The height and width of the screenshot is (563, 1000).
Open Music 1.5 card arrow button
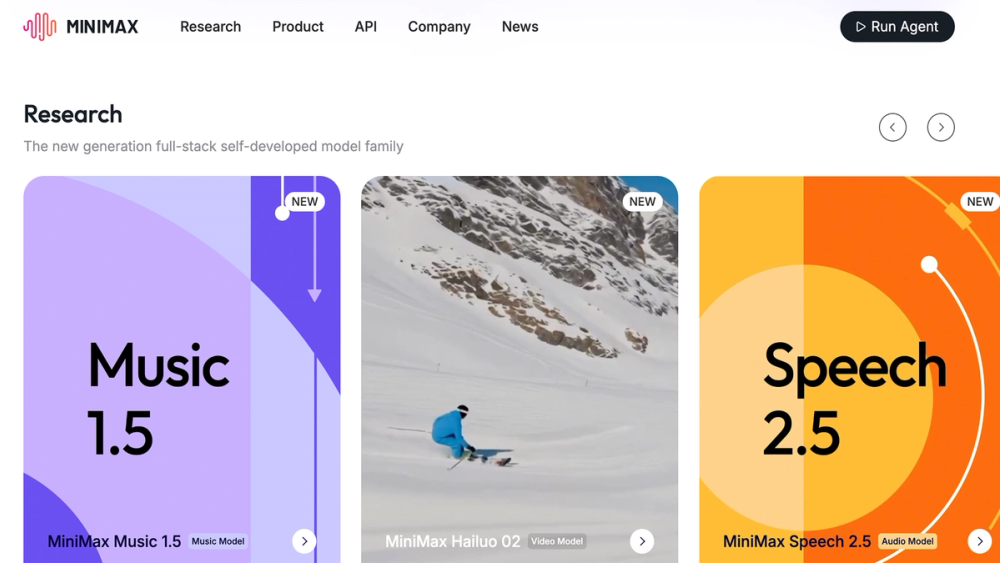[x=304, y=541]
